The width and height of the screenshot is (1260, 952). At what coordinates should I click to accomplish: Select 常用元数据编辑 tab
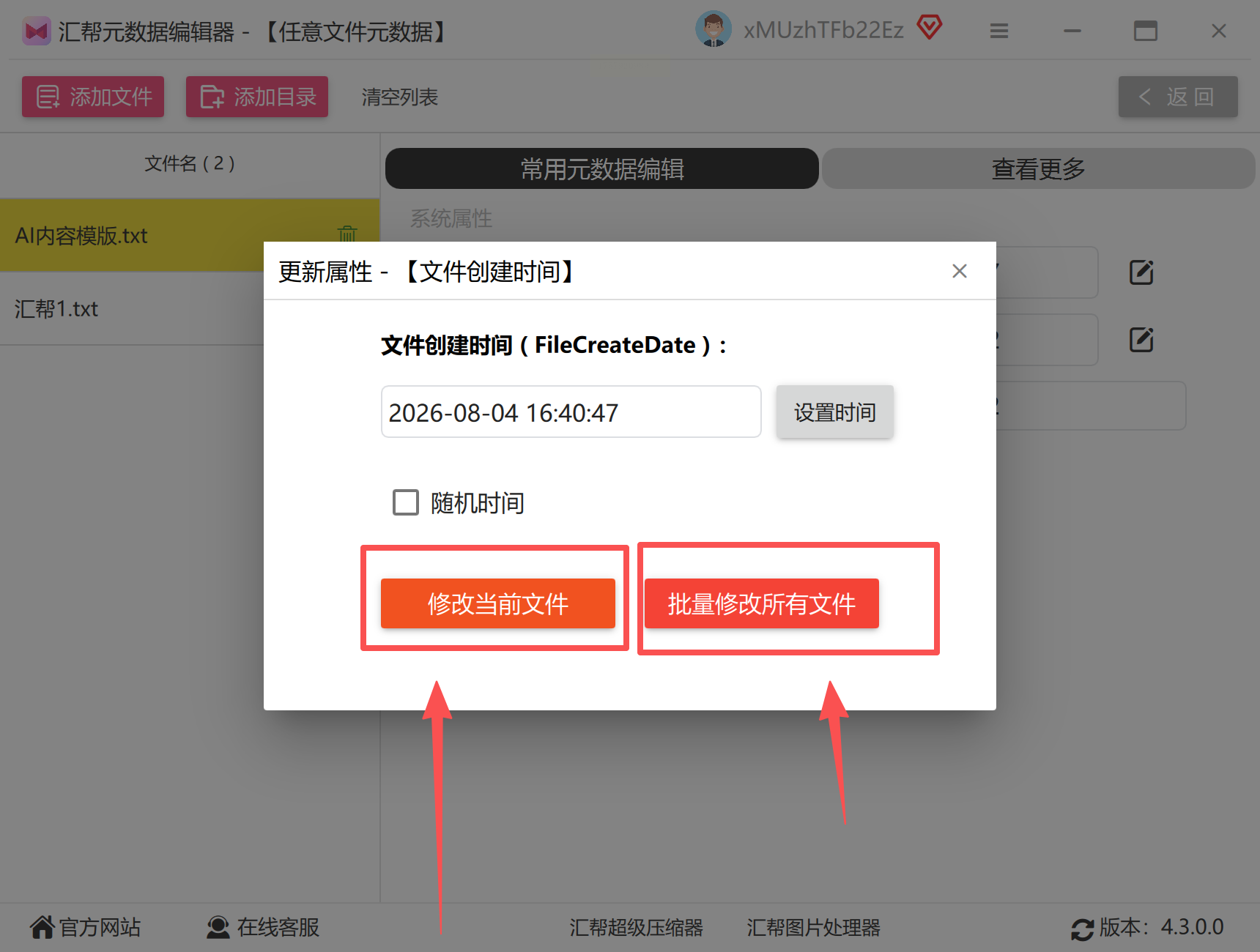tap(601, 168)
